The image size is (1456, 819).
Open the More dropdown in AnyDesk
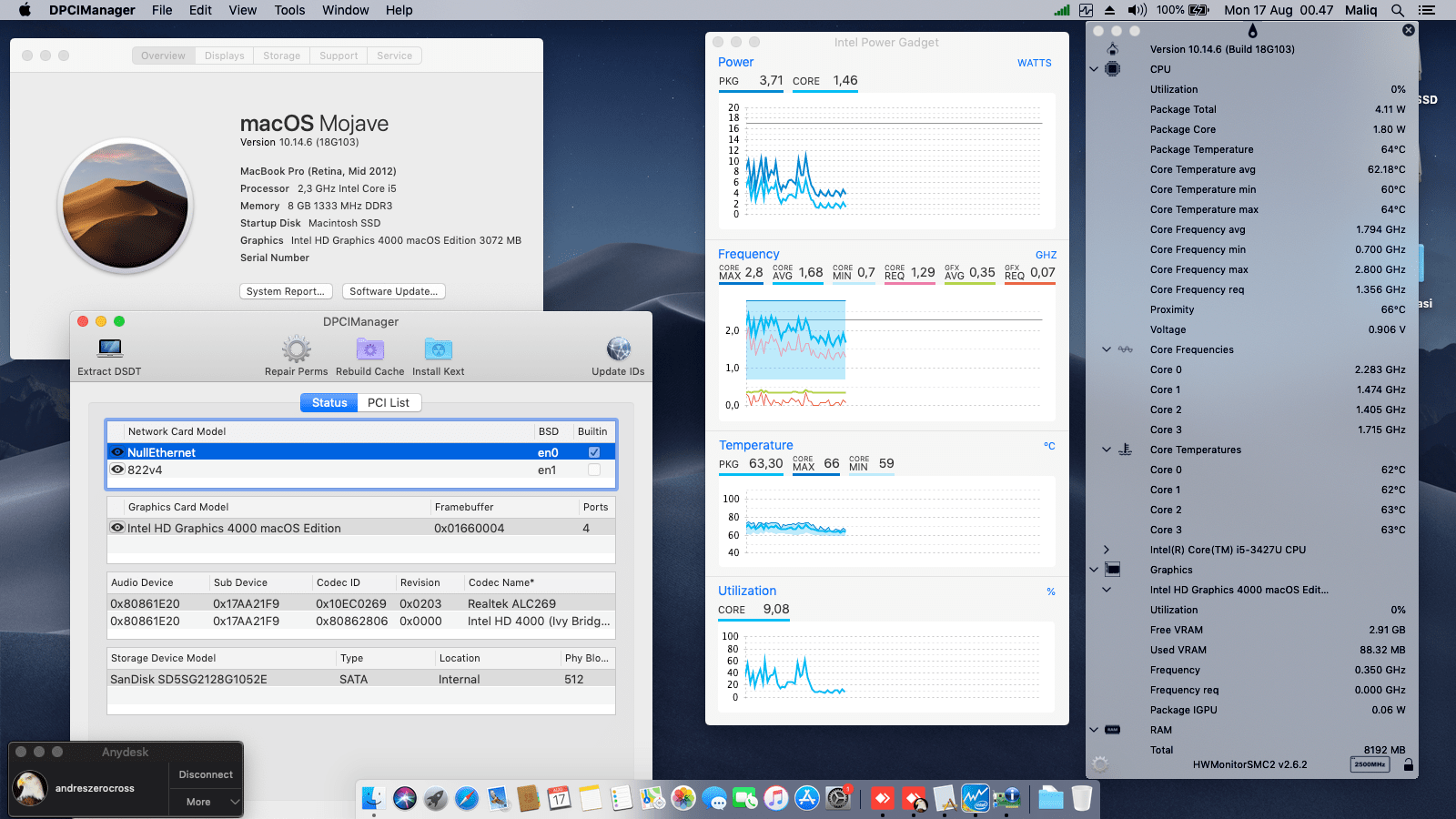coord(205,802)
